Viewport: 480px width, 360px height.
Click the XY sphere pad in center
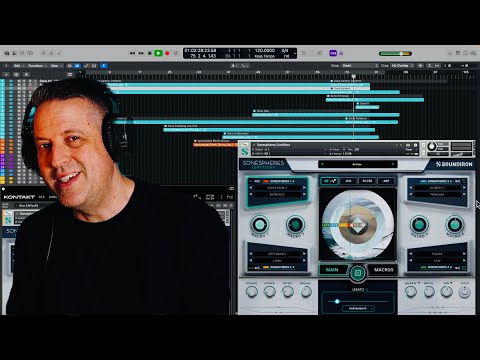point(358,225)
